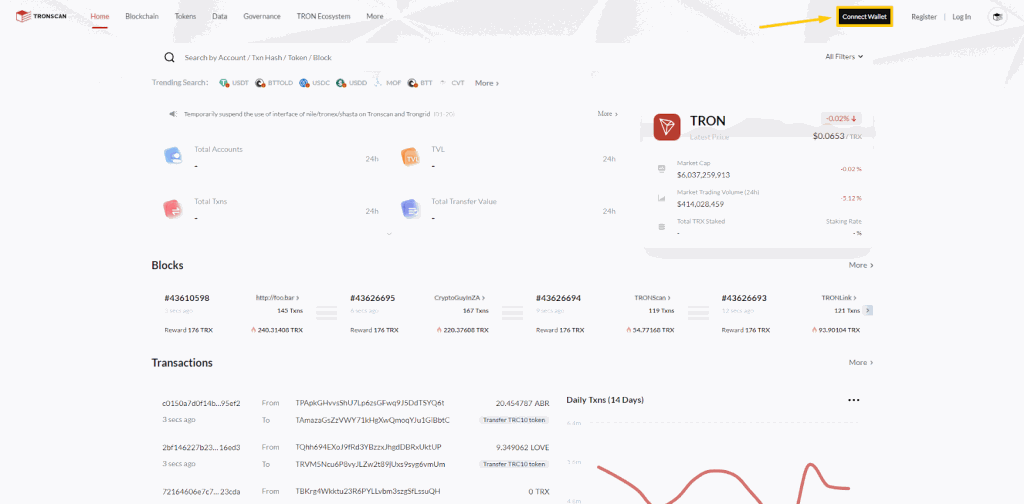The image size is (1024, 504).
Task: Open address TQhh694EXoJ9fRd3YBzzxJhgdDBRxUktUP
Action: click(368, 447)
